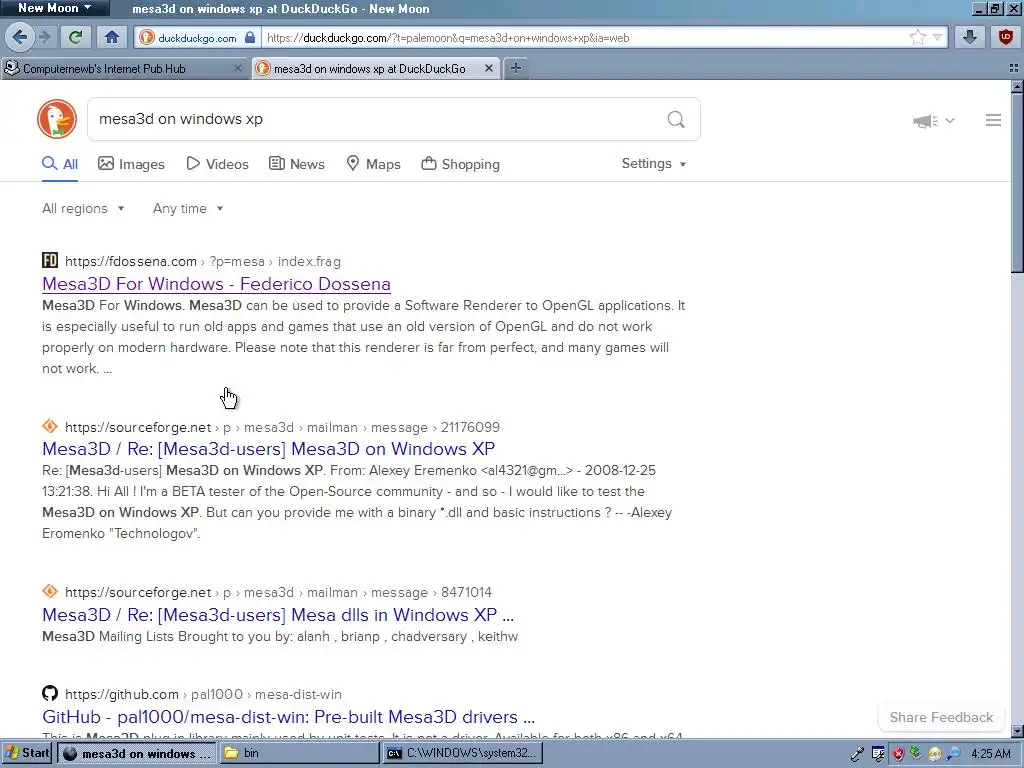Image resolution: width=1024 pixels, height=768 pixels.
Task: Click the https://github.com result URL
Action: pos(121,694)
